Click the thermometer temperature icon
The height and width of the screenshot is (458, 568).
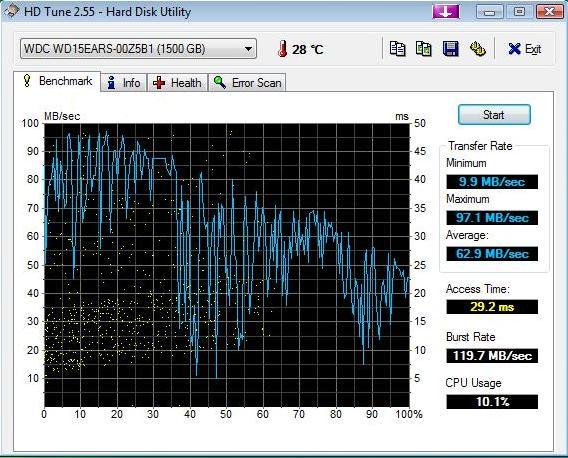[283, 49]
